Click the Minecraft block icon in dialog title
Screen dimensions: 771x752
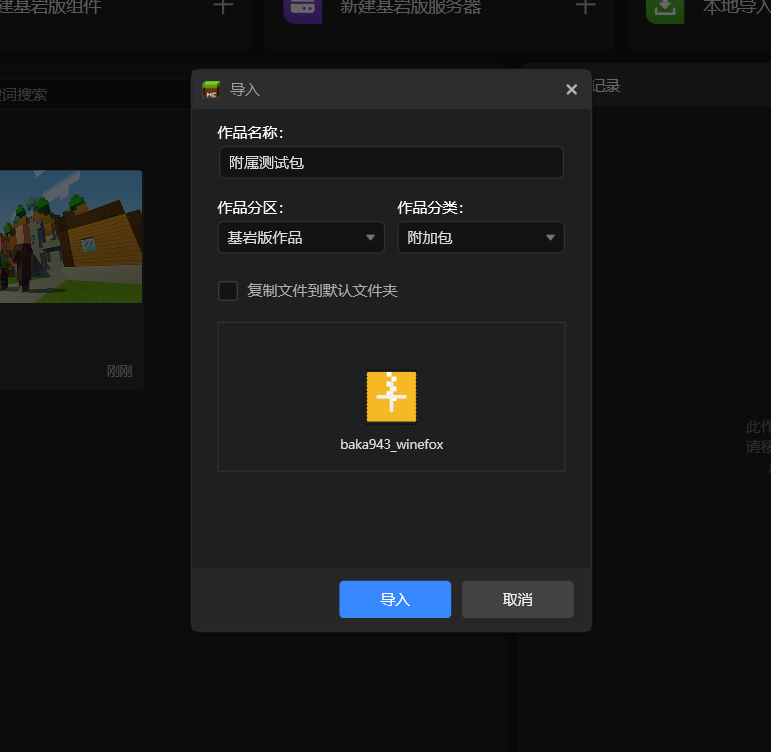point(211,89)
